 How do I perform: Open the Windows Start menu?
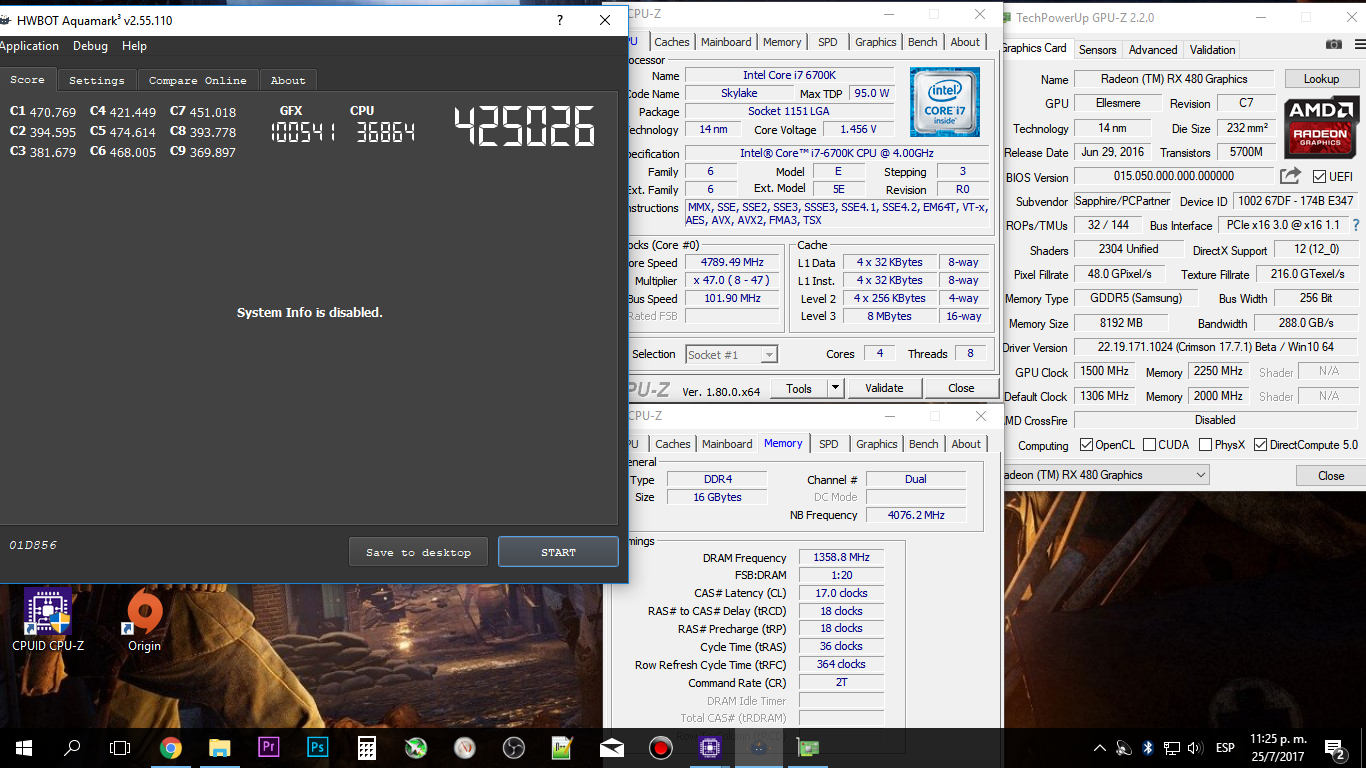point(24,747)
